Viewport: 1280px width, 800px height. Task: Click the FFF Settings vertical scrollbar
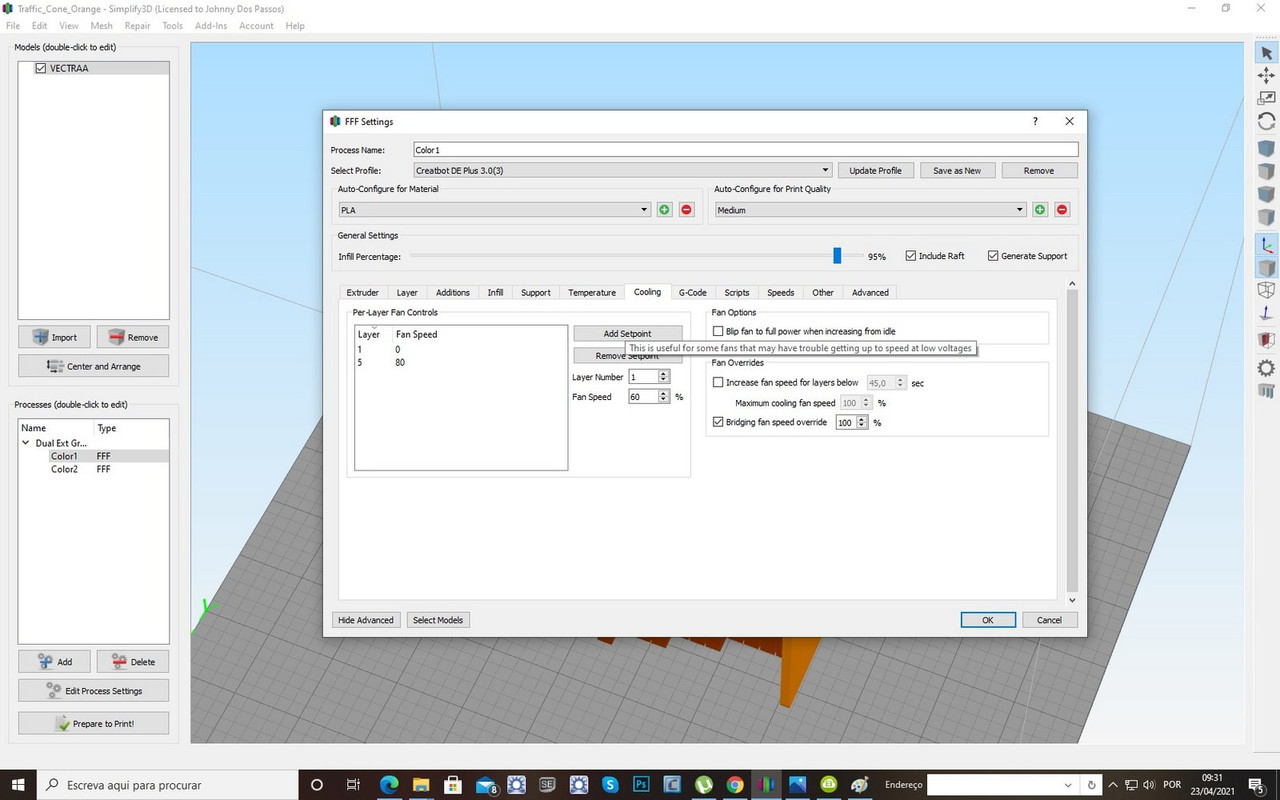(x=1073, y=440)
